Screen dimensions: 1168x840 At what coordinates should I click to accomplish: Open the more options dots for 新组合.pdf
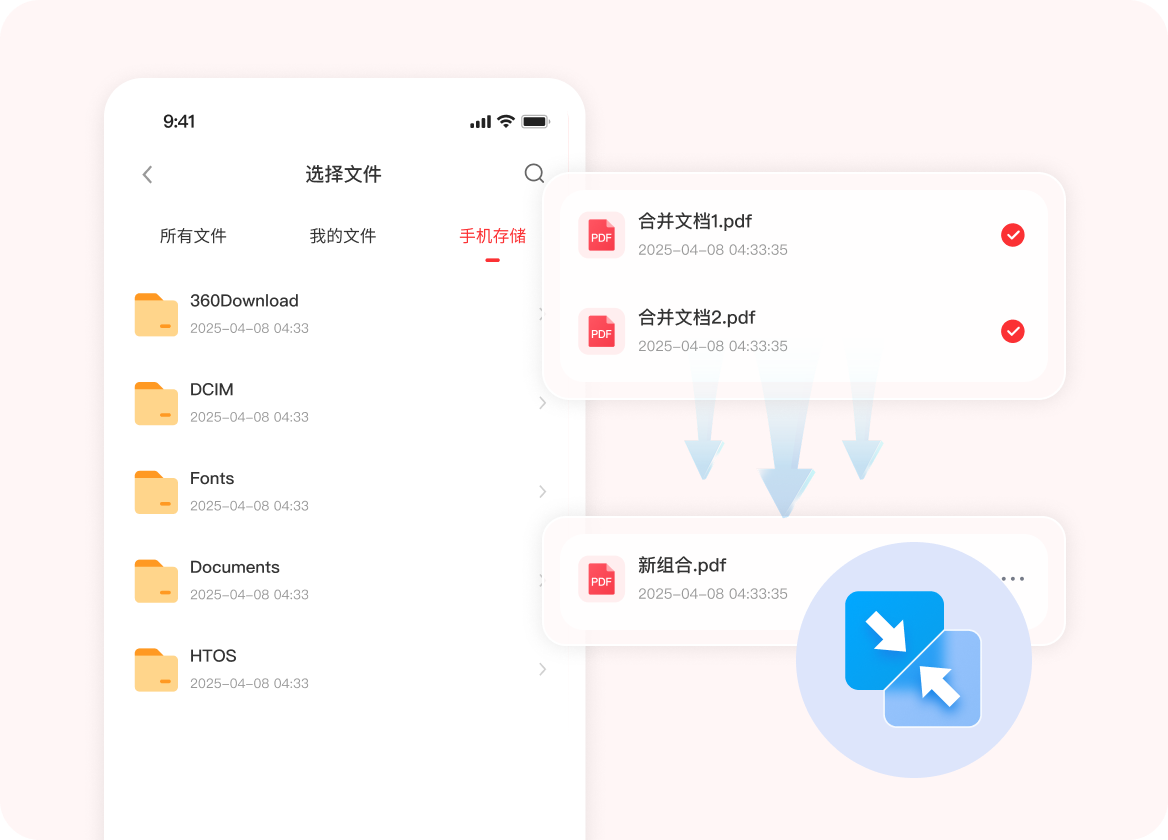point(1013,579)
